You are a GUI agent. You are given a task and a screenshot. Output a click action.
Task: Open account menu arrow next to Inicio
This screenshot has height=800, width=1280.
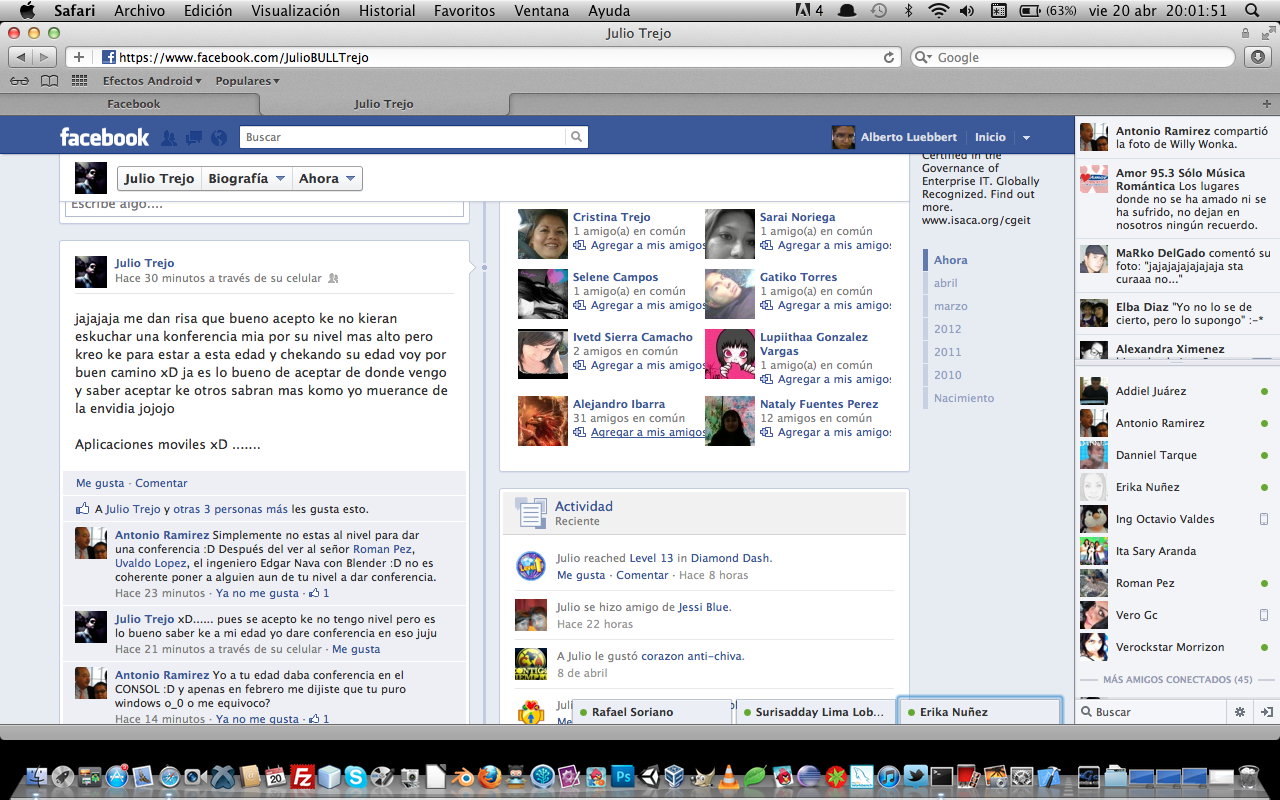pyautogui.click(x=1026, y=138)
